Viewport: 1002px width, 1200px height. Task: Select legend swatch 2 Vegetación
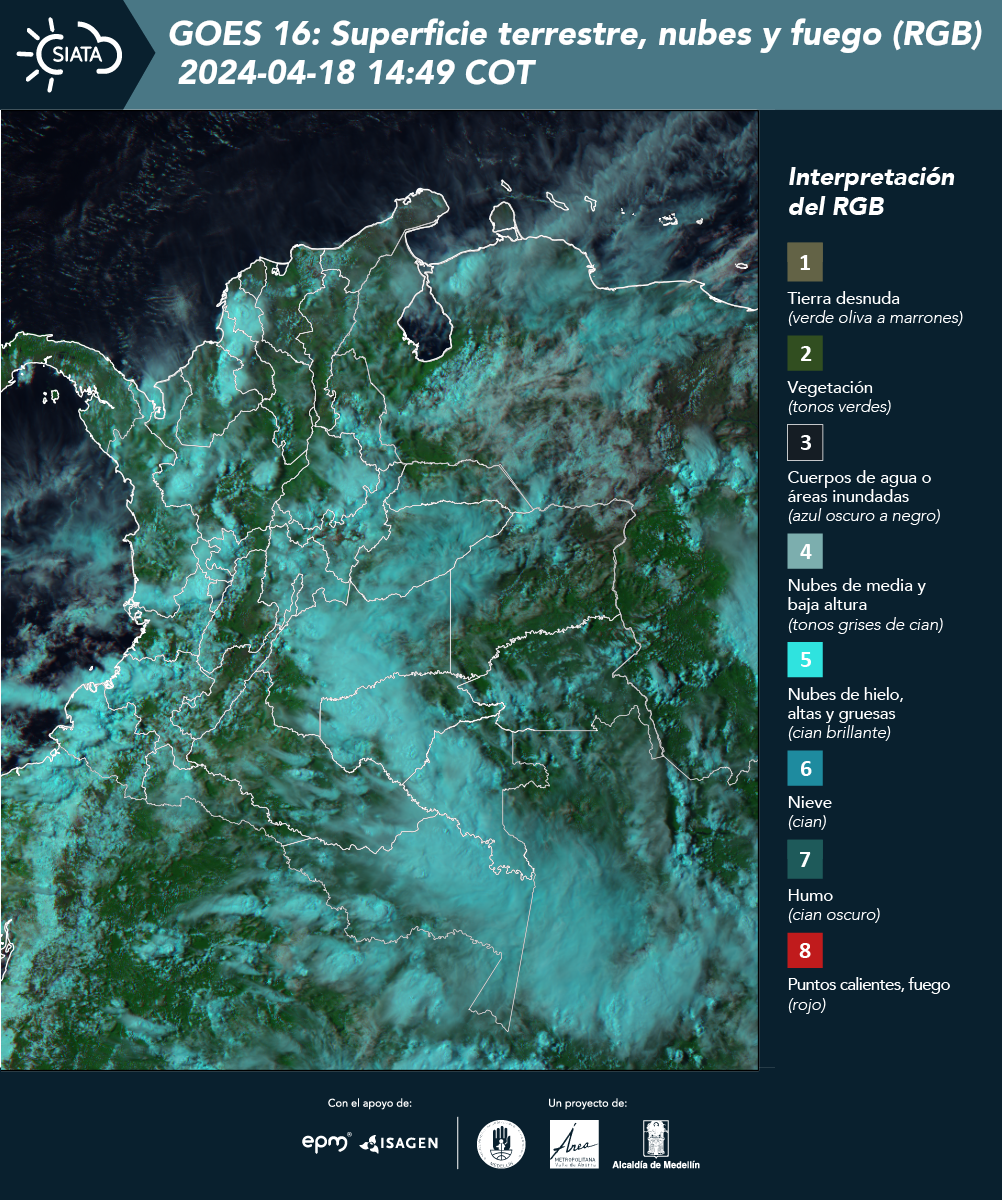point(805,353)
